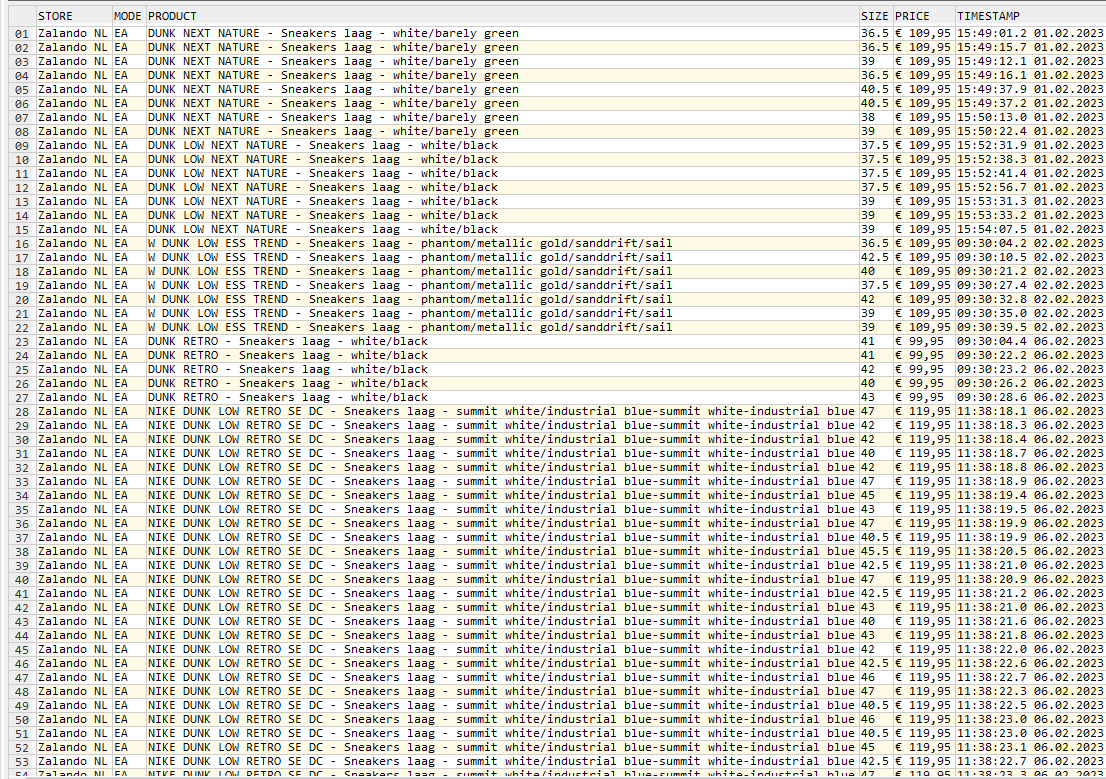Click timestamp 11:38:22.7 06.02.2023 in row 47
1106x779 pixels.
[x=1030, y=677]
